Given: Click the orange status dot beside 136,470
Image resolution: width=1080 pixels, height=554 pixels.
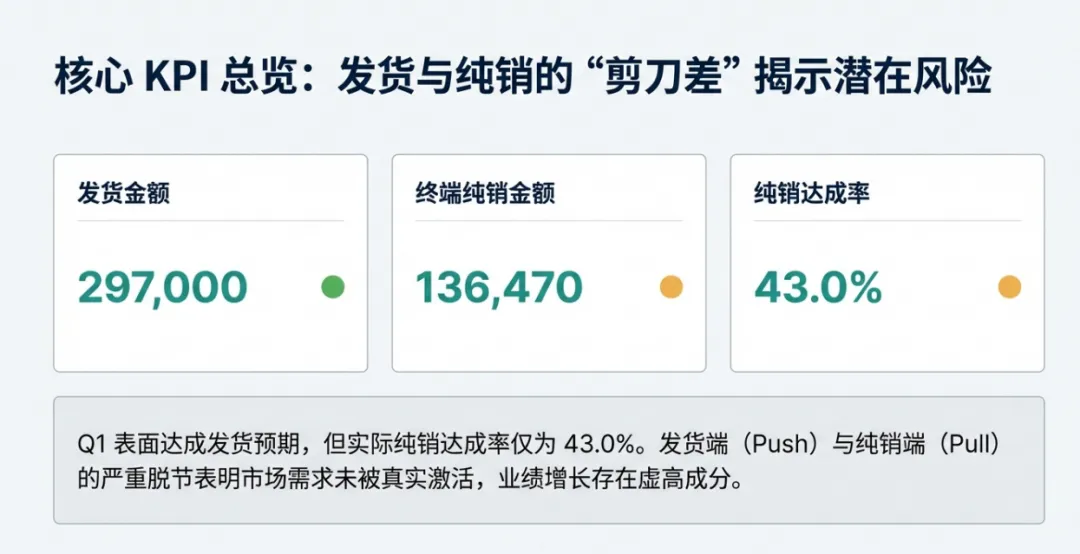Looking at the screenshot, I should (x=671, y=287).
